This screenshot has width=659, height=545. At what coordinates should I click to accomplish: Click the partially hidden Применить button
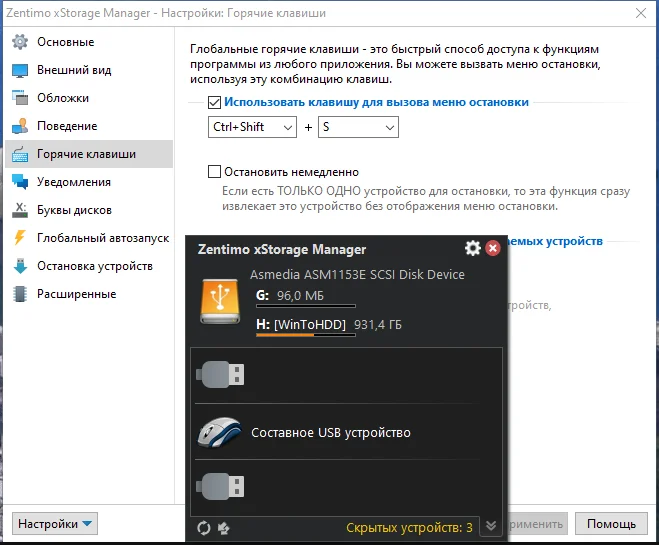[x=538, y=524]
